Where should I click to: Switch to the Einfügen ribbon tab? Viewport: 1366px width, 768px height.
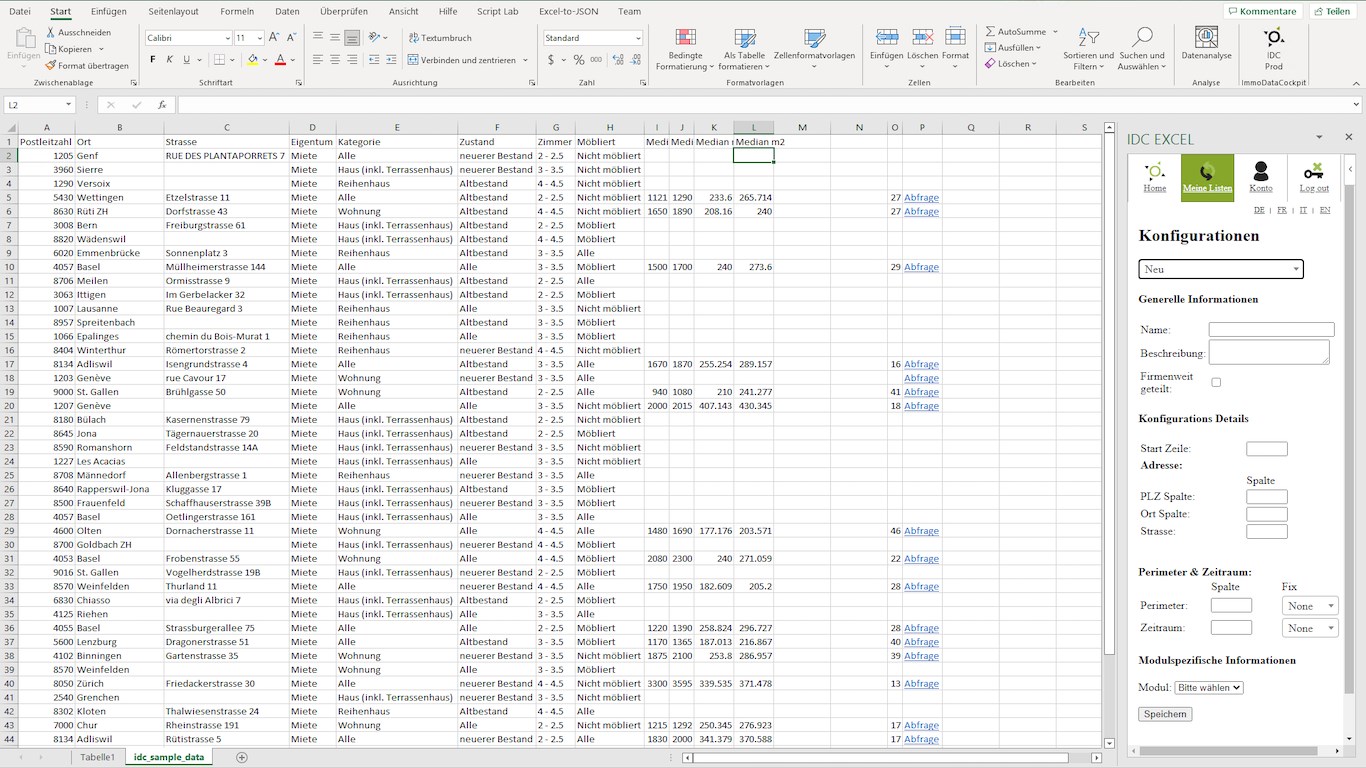pyautogui.click(x=108, y=12)
